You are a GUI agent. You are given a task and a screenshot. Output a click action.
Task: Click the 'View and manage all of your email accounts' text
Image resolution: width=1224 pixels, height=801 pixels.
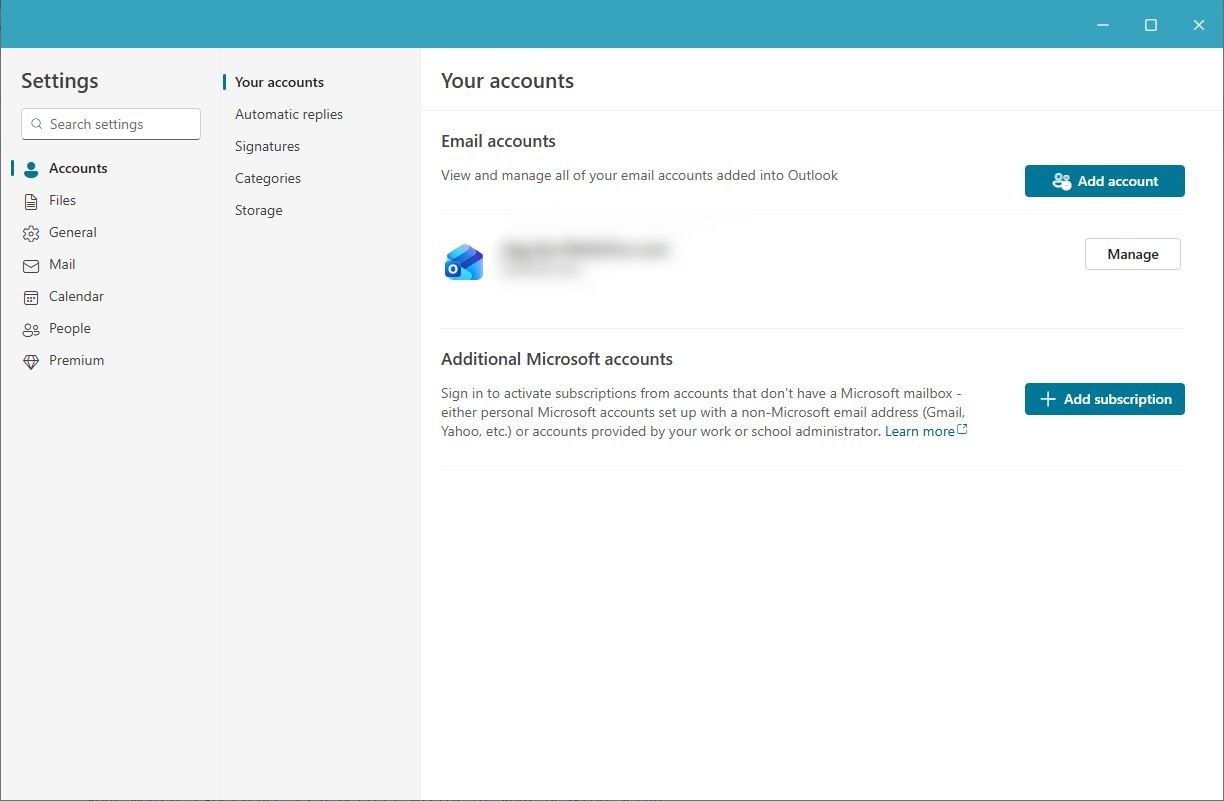(x=640, y=175)
